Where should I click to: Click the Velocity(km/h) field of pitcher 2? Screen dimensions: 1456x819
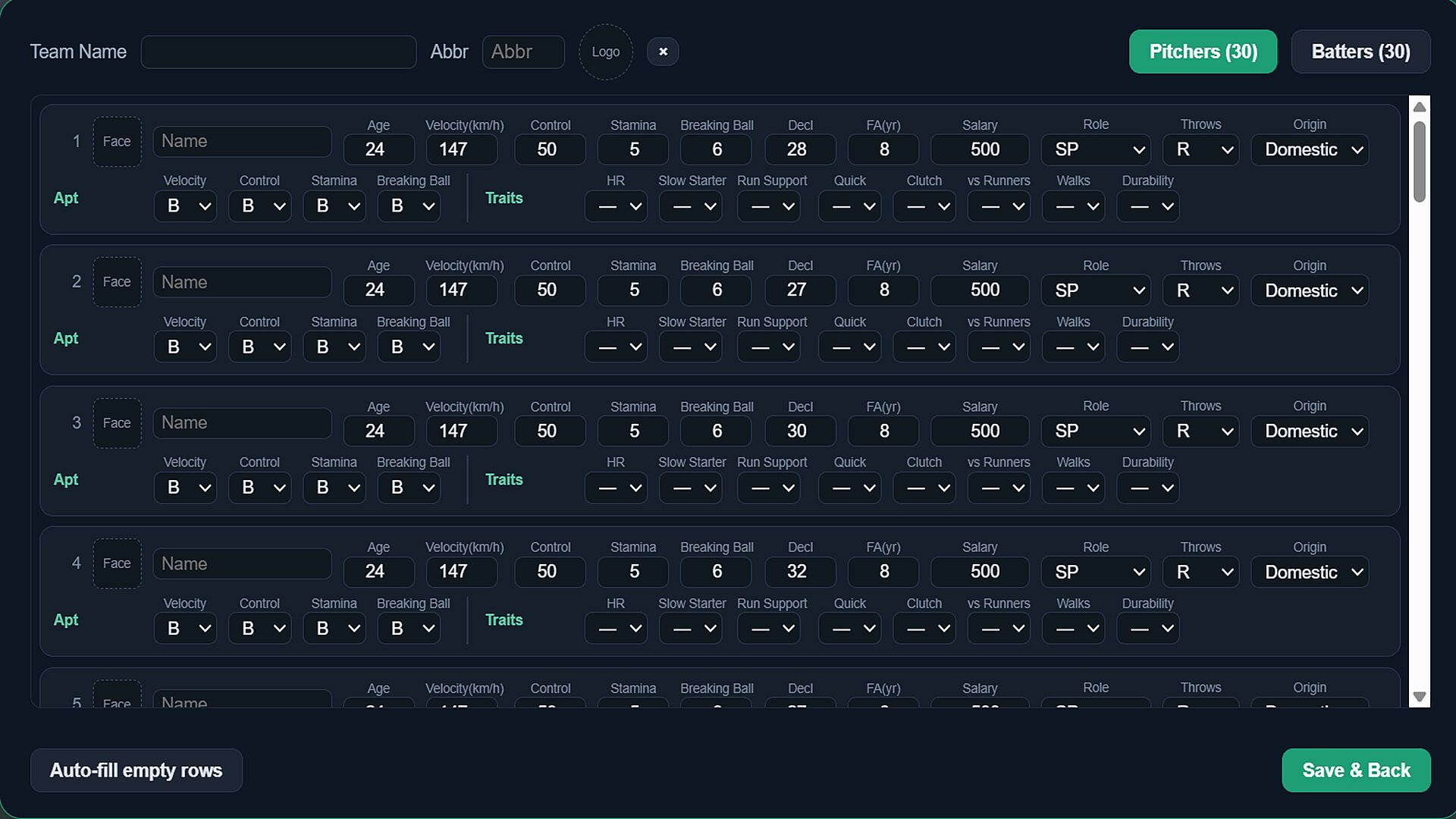click(462, 290)
